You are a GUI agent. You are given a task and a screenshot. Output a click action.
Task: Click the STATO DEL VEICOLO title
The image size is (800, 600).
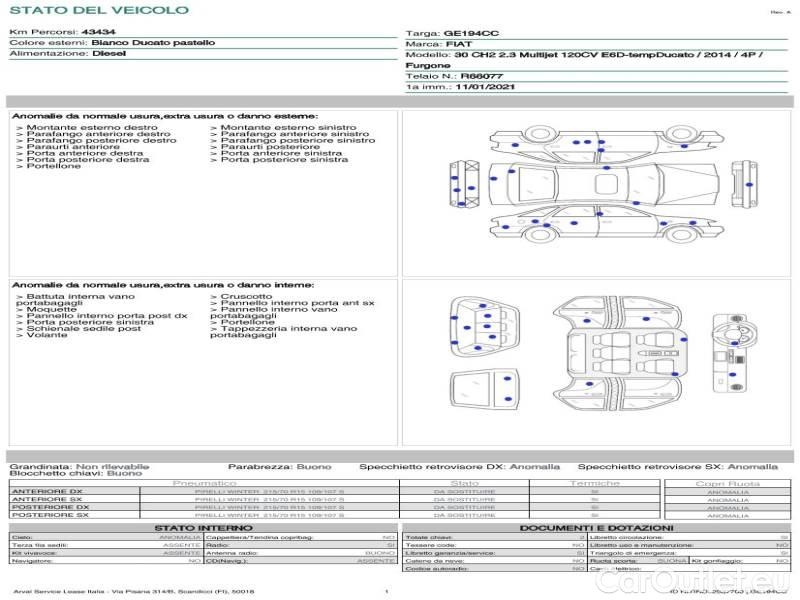click(x=99, y=10)
